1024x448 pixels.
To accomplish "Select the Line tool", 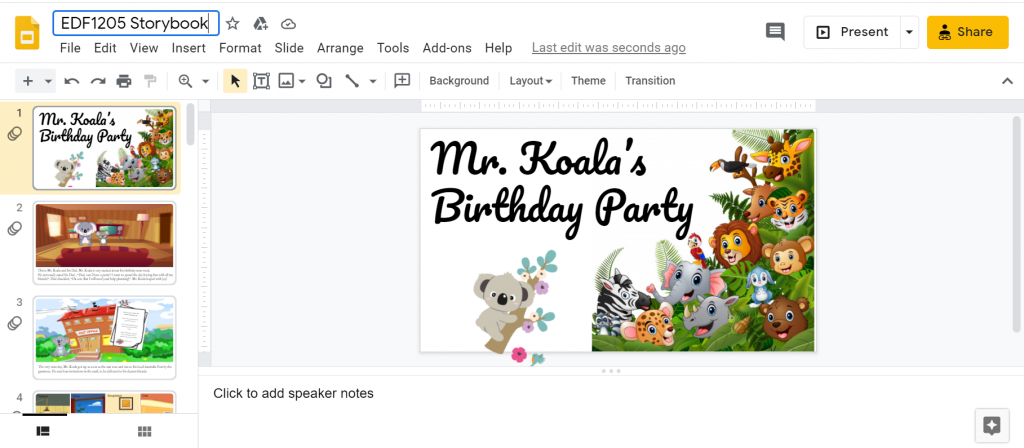I will (x=352, y=81).
